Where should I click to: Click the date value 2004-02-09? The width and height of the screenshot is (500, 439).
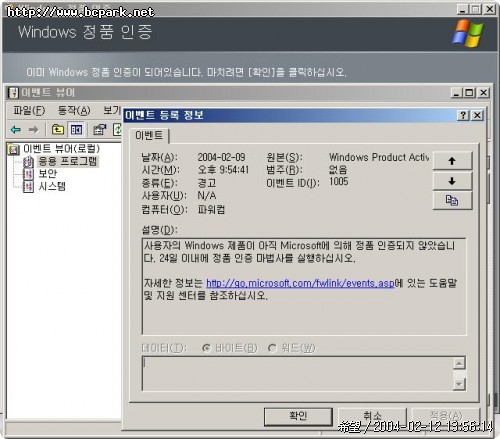click(x=221, y=157)
